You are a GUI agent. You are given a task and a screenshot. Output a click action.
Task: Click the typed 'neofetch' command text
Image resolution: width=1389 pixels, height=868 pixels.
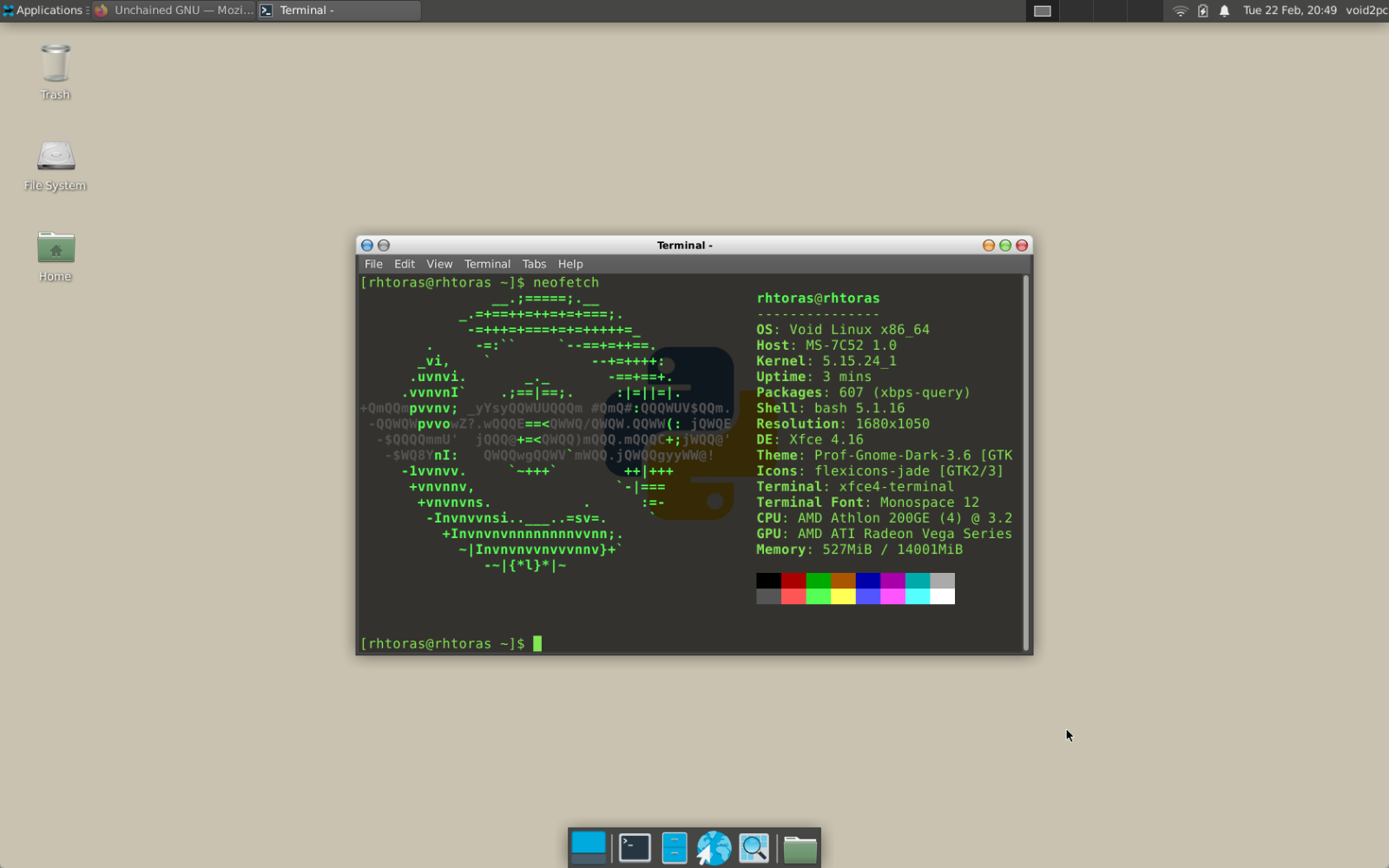coord(566,283)
